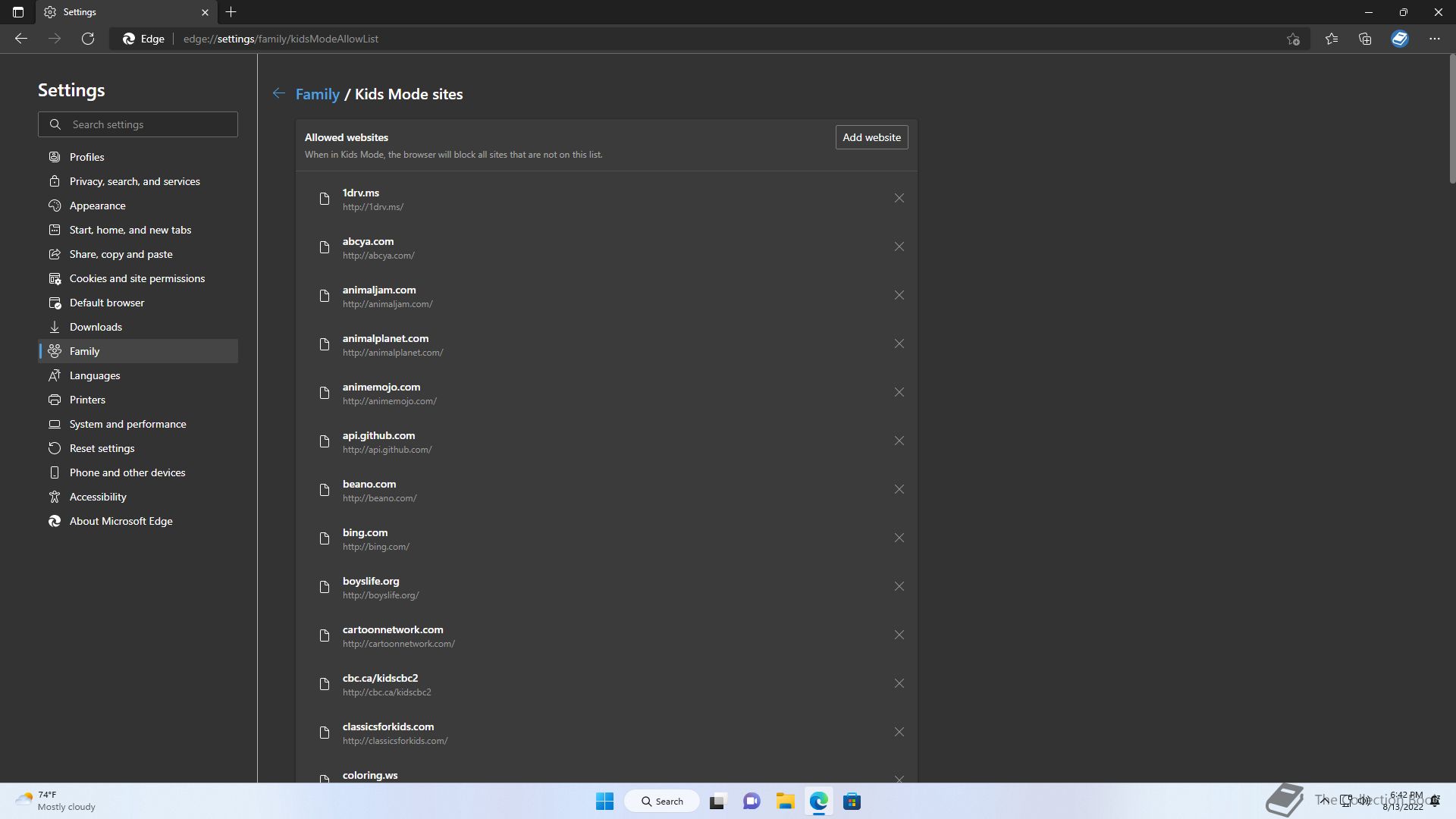This screenshot has width=1456, height=819.
Task: Open the Collections toolbar icon
Action: click(x=1365, y=39)
